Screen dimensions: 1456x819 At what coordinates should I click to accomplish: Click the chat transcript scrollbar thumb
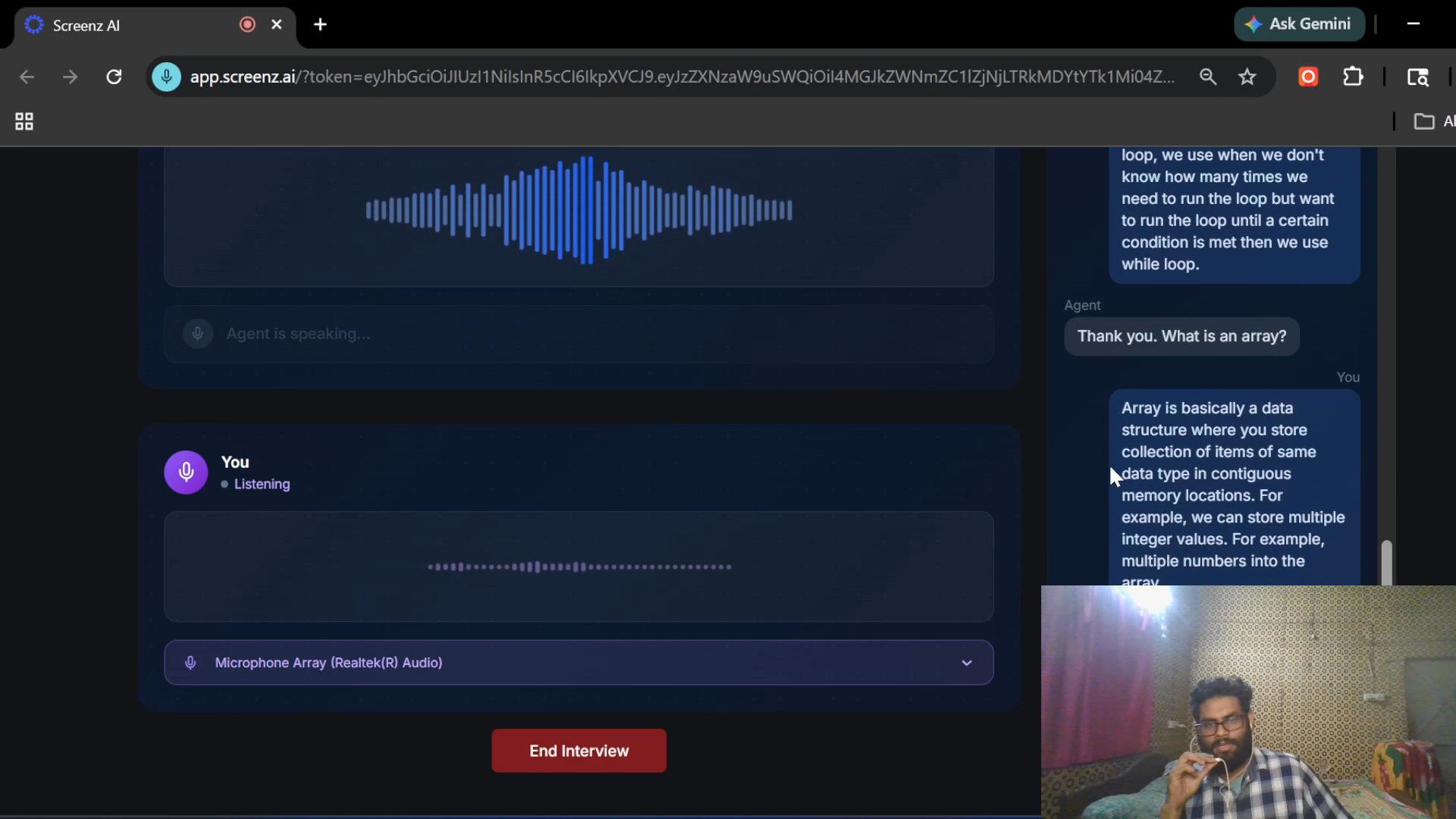1386,561
